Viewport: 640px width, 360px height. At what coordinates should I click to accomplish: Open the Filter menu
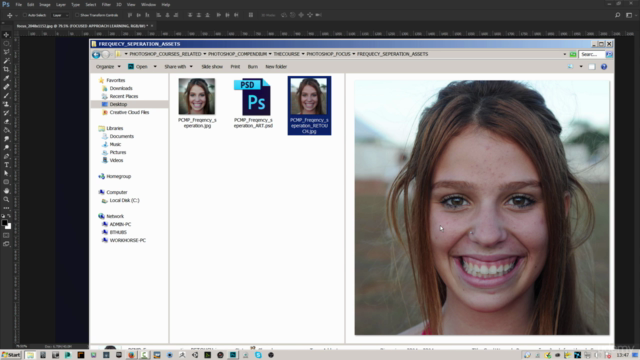(106, 4)
